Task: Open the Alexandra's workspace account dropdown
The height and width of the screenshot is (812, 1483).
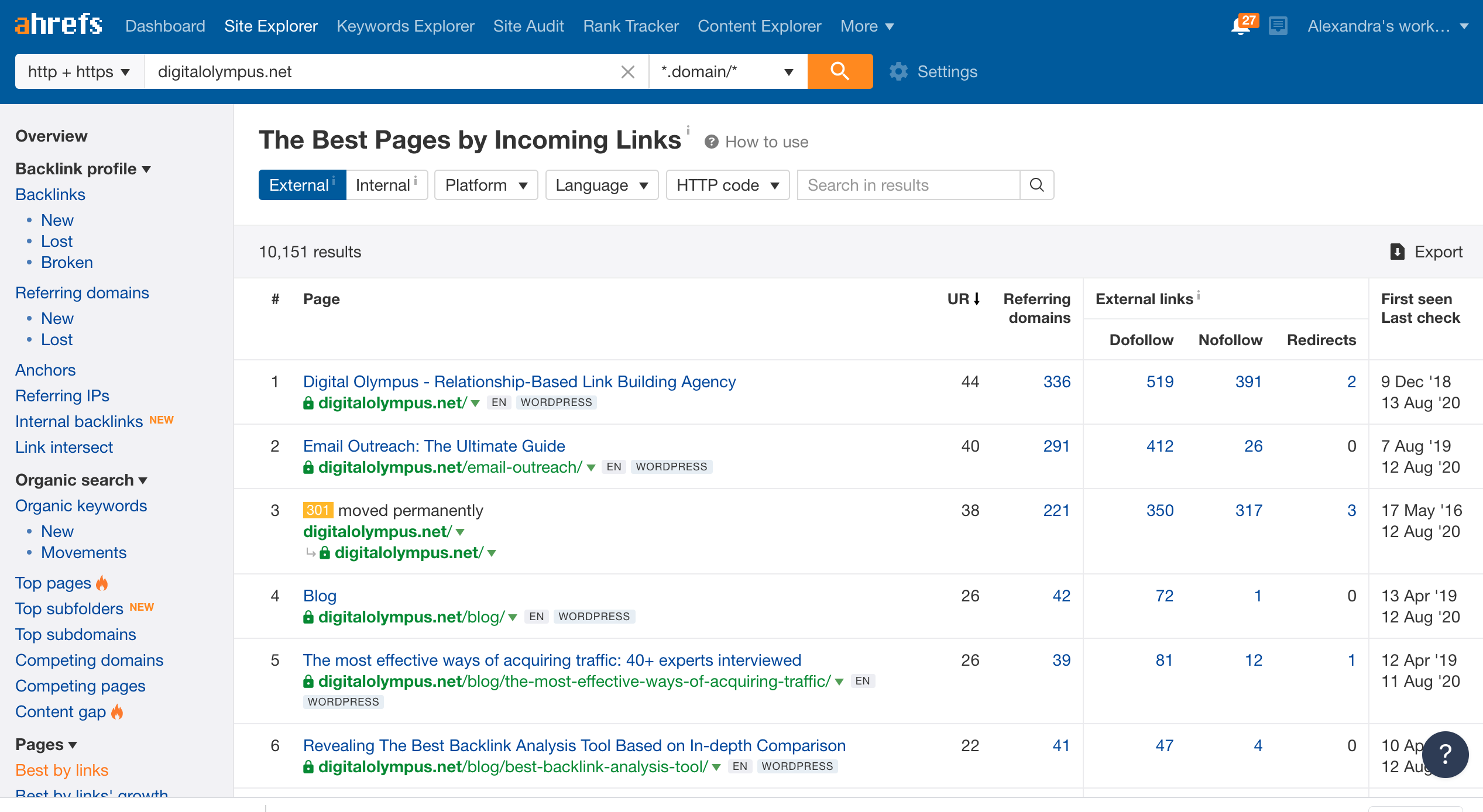Action: tap(1388, 26)
